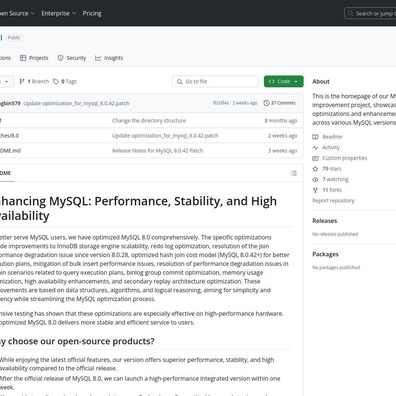Image resolution: width=396 pixels, height=396 pixels.
Task: Open commit message Change the directory structure
Action: point(149,121)
